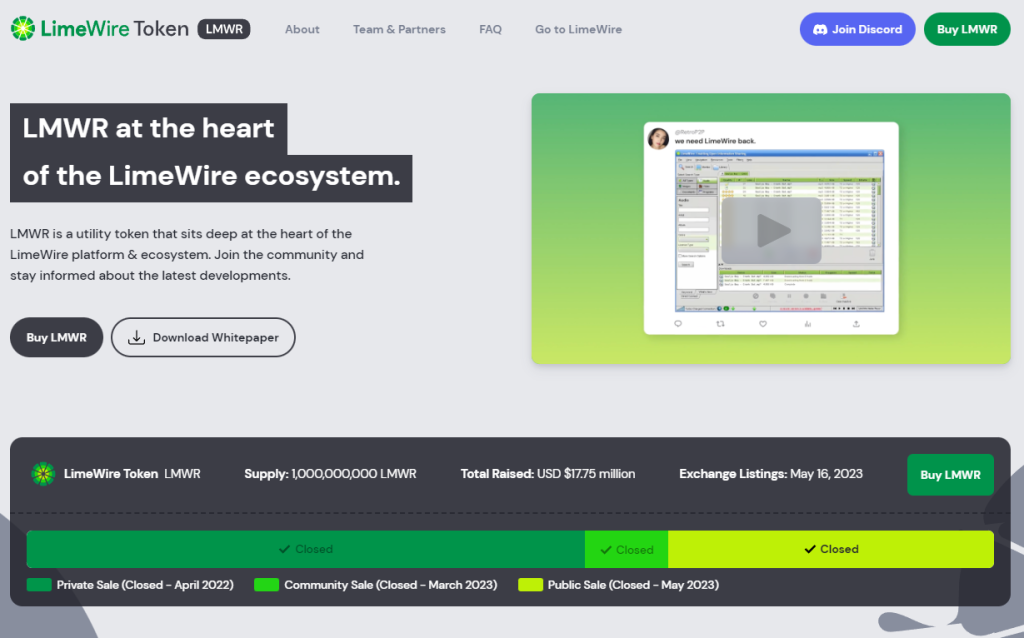Click 'Public Sale (Closed - May 2023)' label
The width and height of the screenshot is (1024, 638).
pos(633,585)
